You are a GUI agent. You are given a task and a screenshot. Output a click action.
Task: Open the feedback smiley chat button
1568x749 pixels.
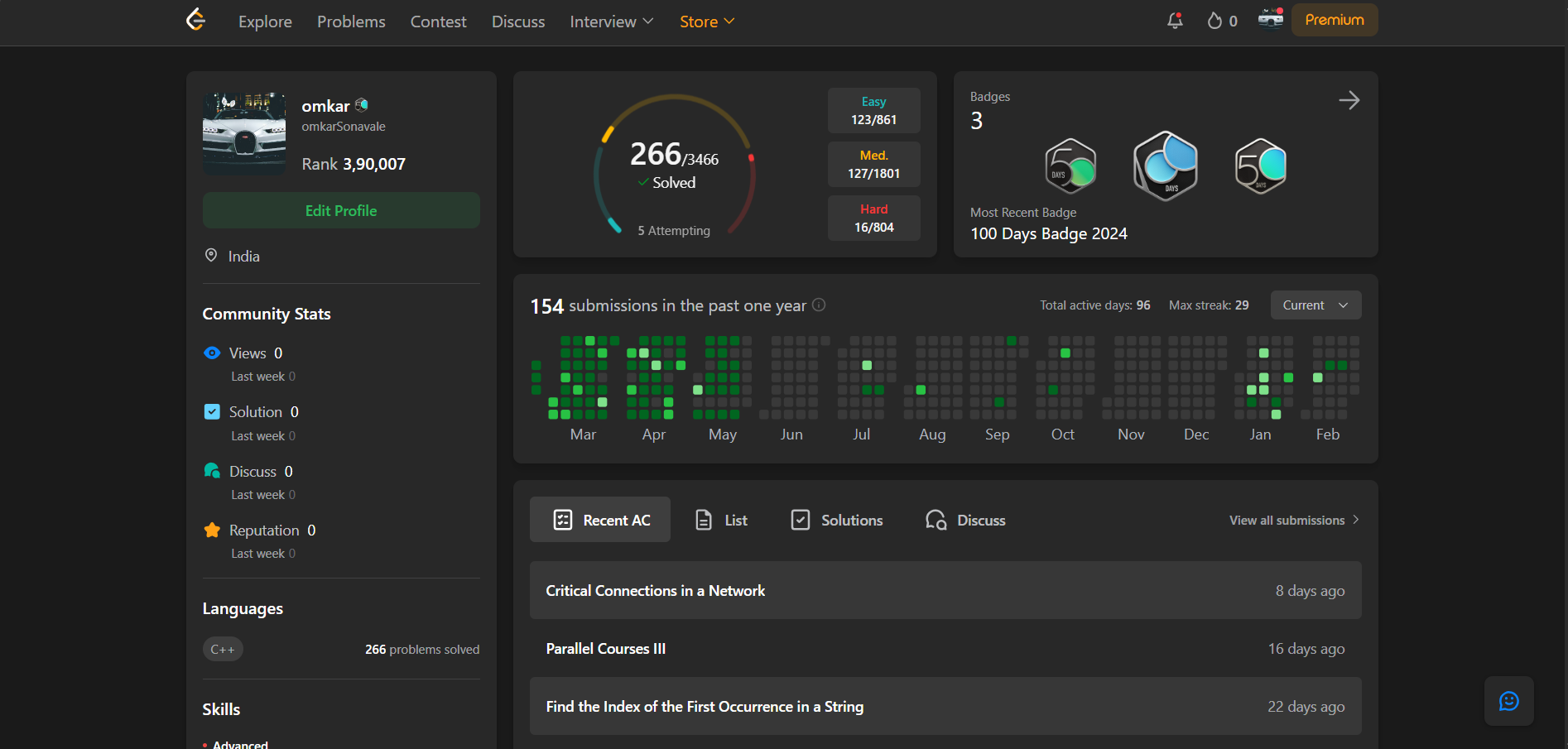[x=1508, y=701]
